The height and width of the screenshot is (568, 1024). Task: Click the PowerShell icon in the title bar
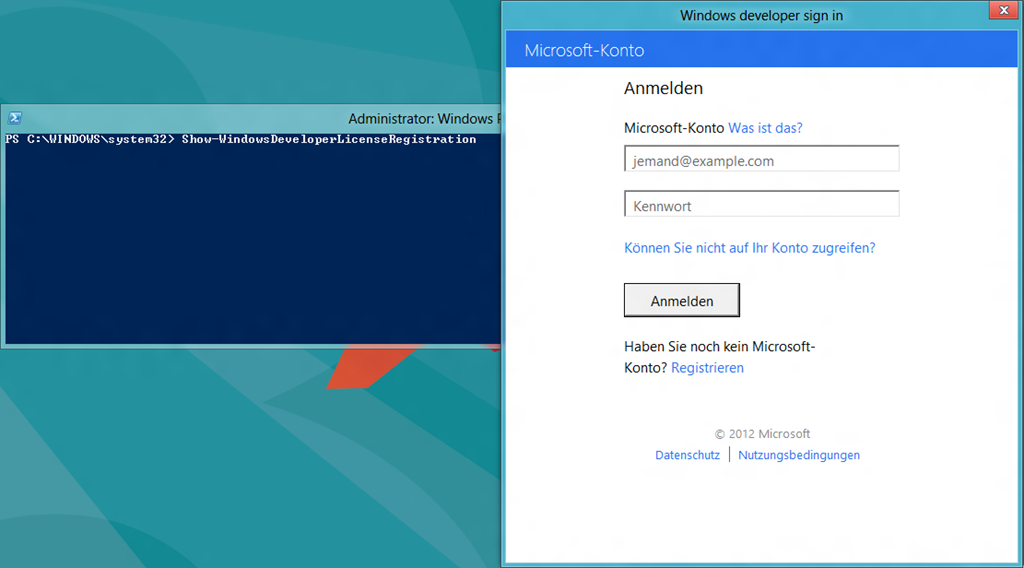(15, 118)
